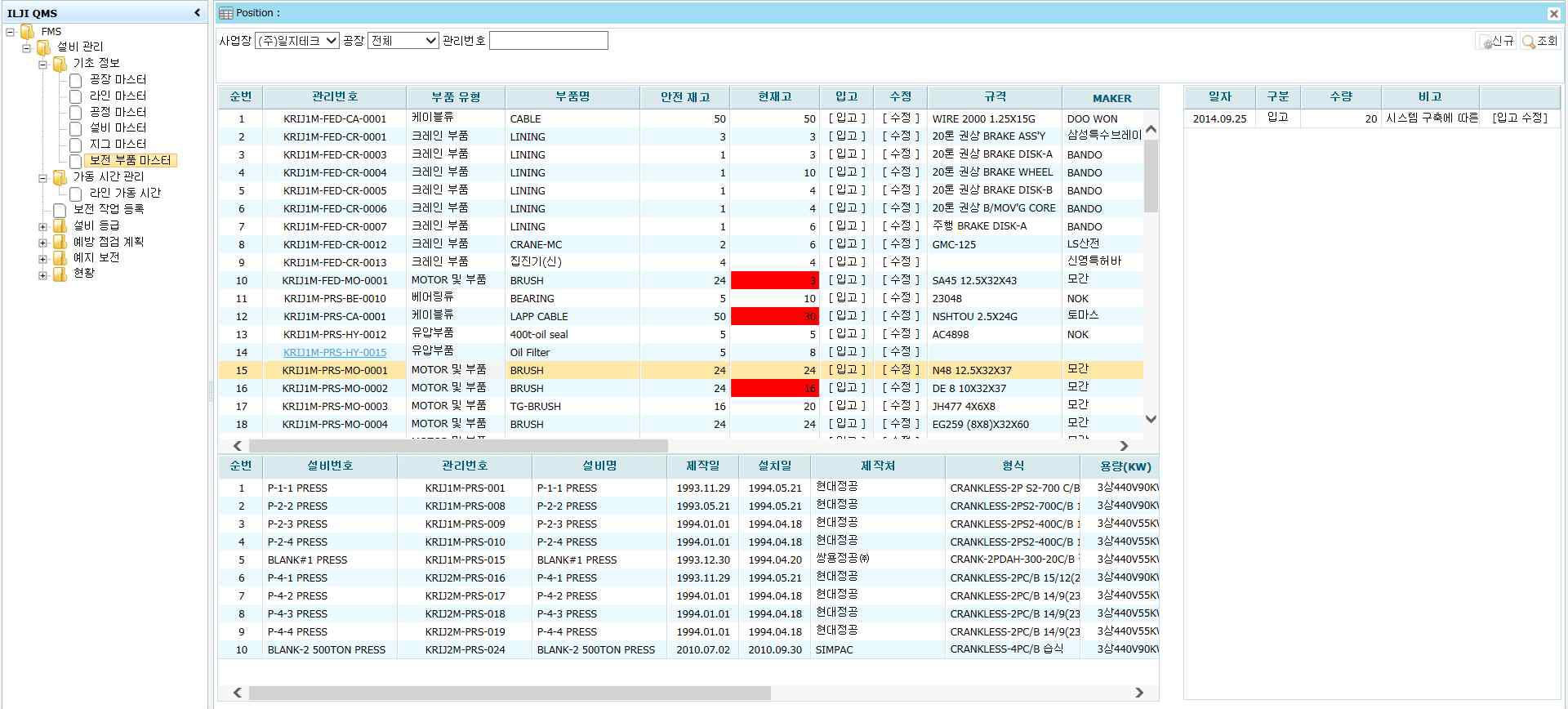Open 공장 마스터 tree item
The height and width of the screenshot is (709, 1568).
click(118, 79)
